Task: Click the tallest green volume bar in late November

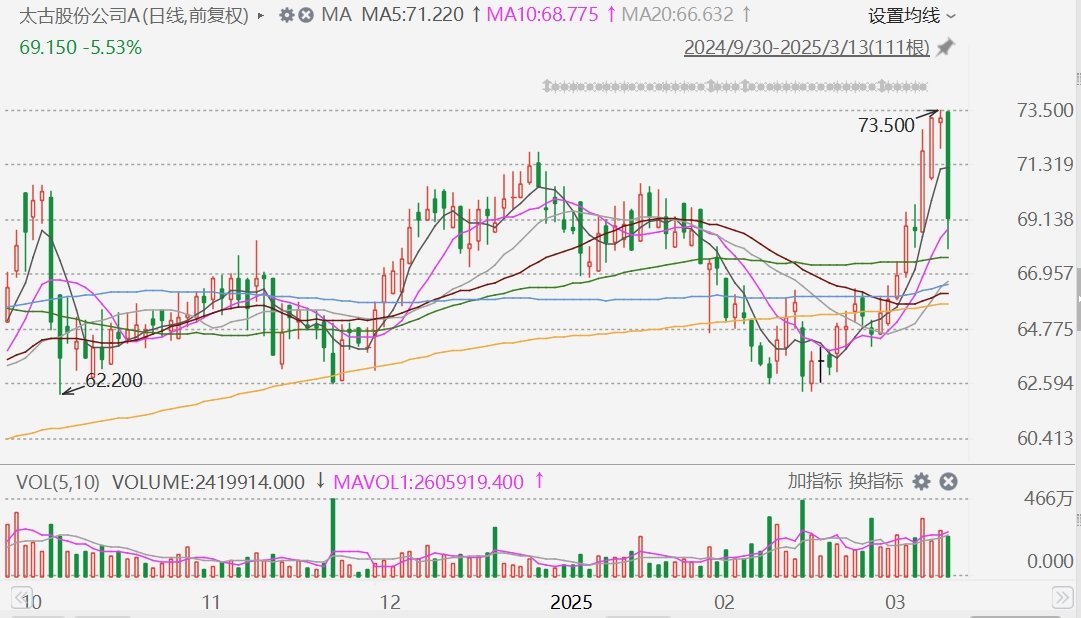Action: click(x=333, y=538)
